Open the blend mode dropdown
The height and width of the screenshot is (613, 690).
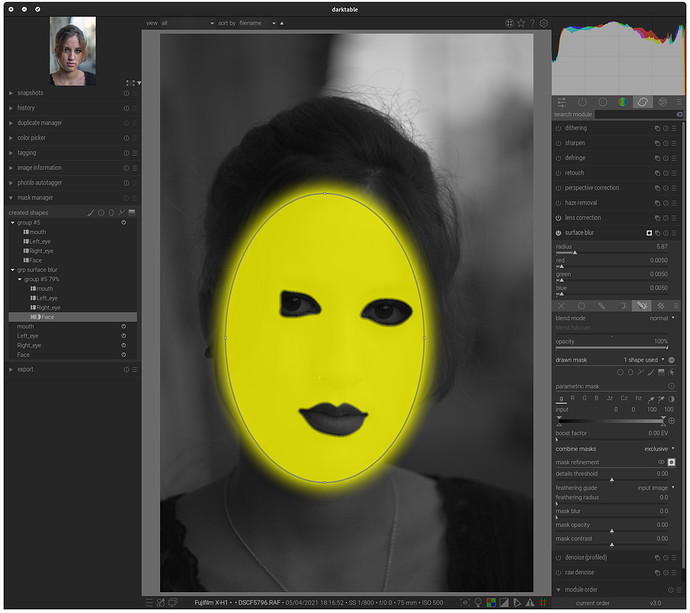pos(661,318)
